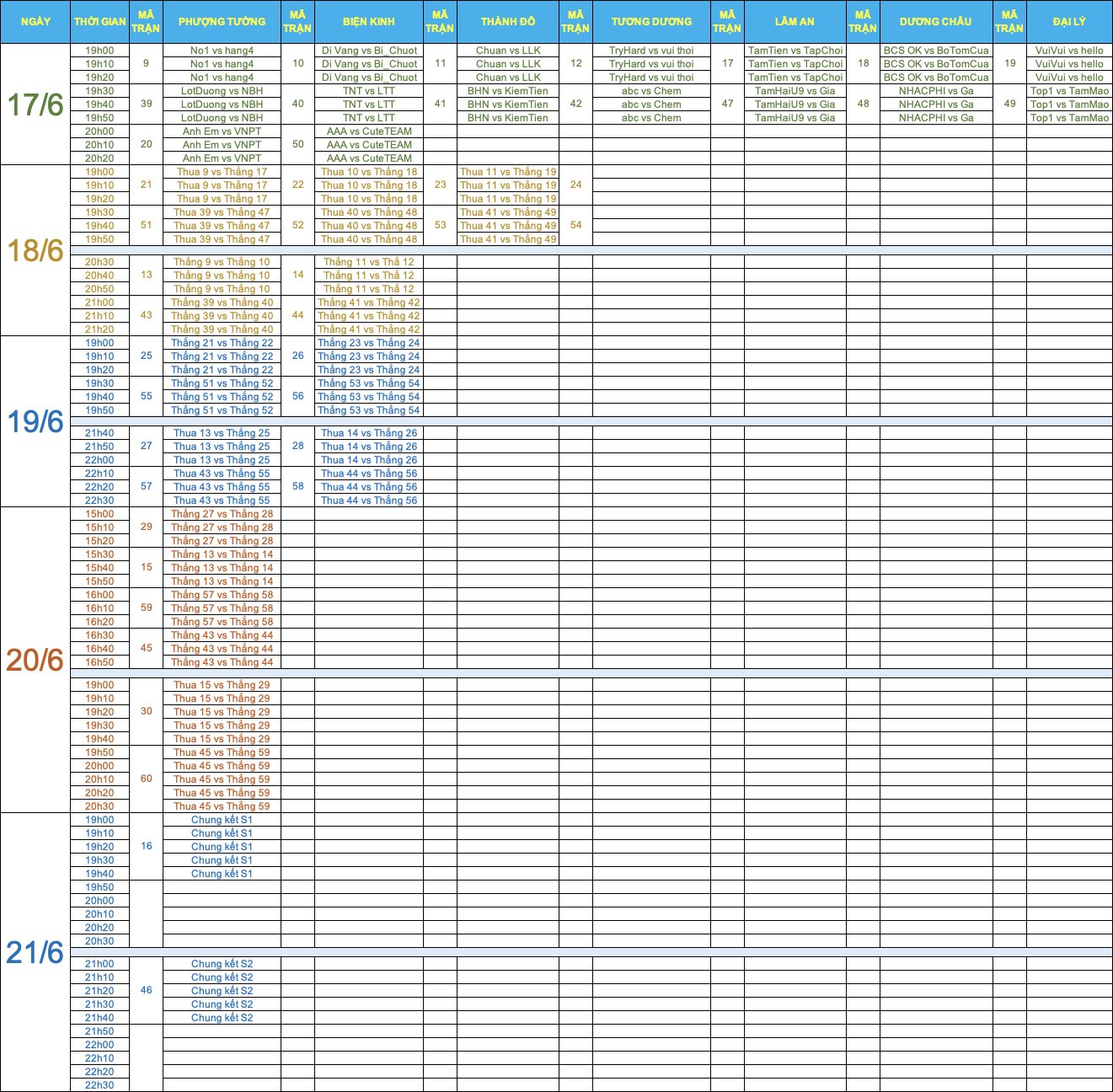This screenshot has height=1092, width=1113.
Task: Select the 17/6 date cell
Action: pos(35,104)
